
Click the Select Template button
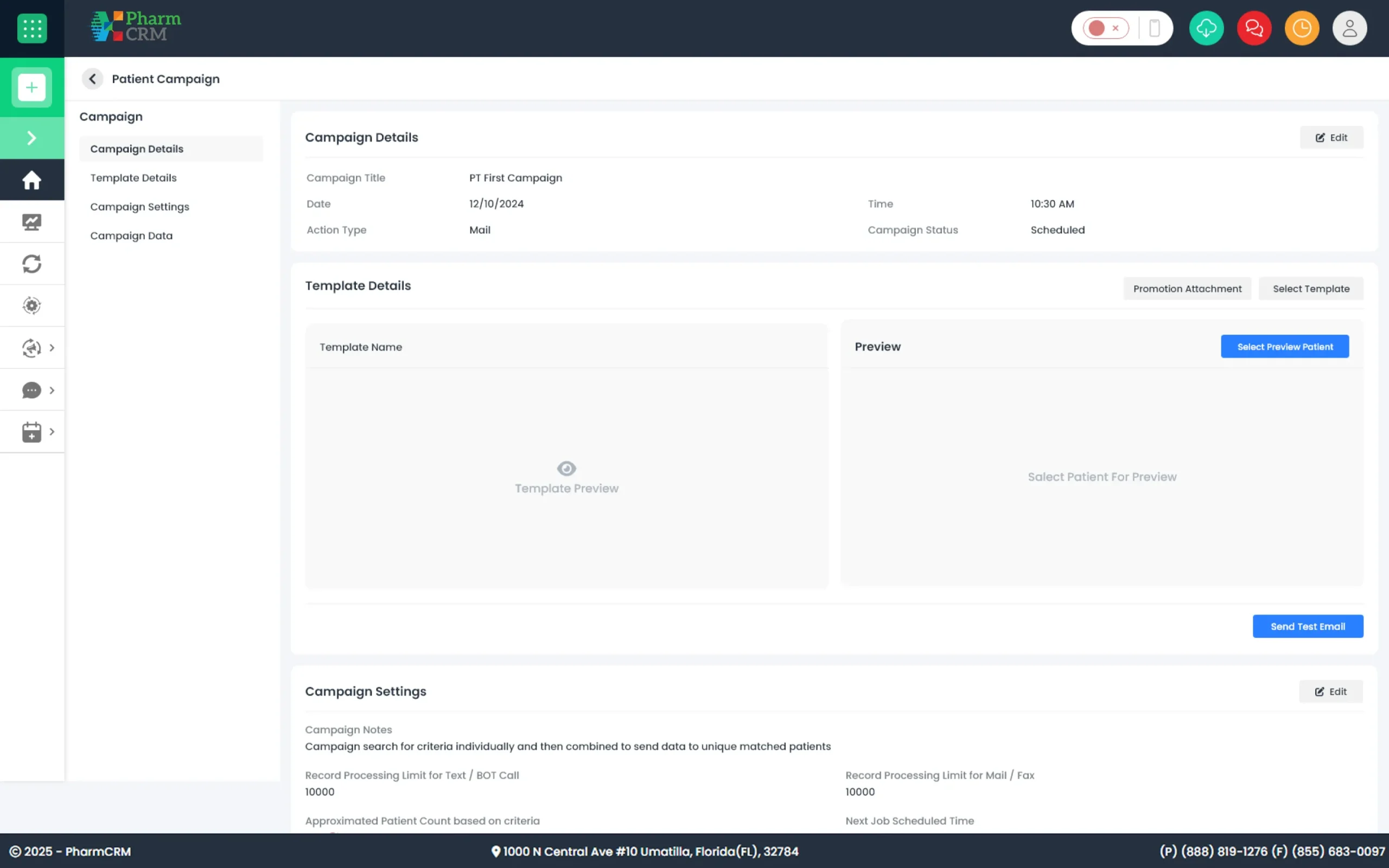(1311, 289)
